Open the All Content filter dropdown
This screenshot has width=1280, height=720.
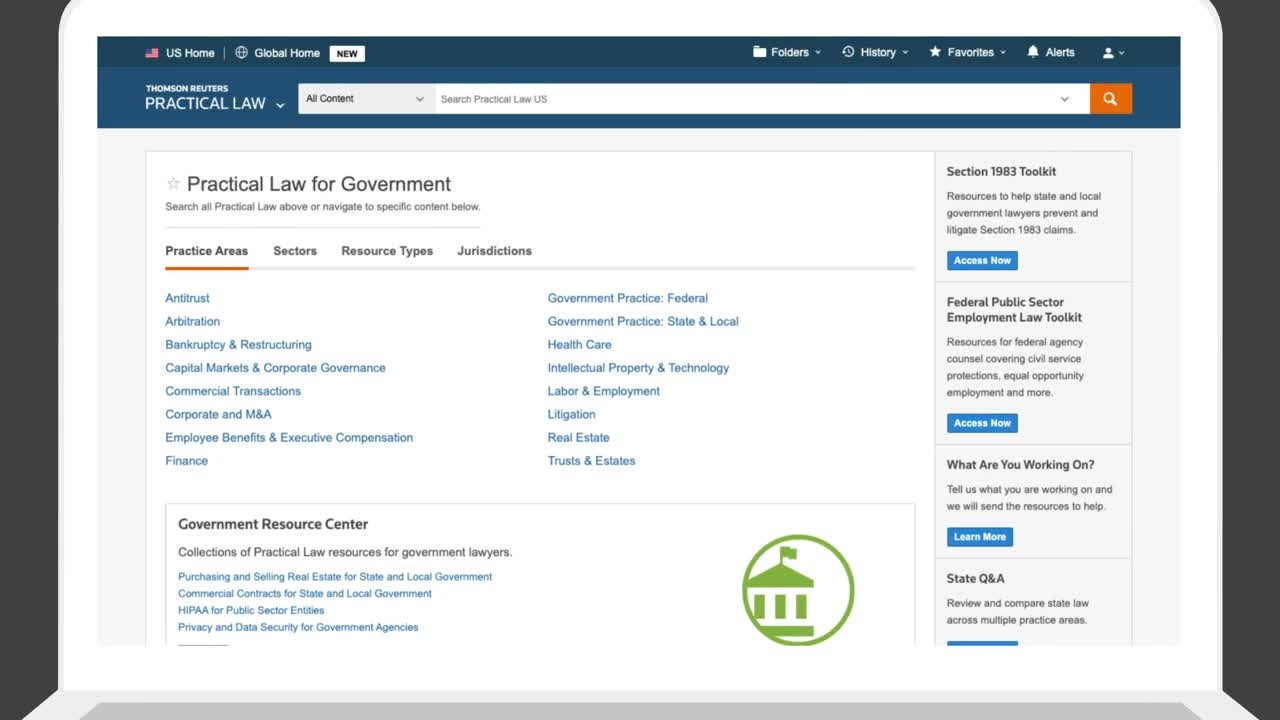pyautogui.click(x=366, y=99)
